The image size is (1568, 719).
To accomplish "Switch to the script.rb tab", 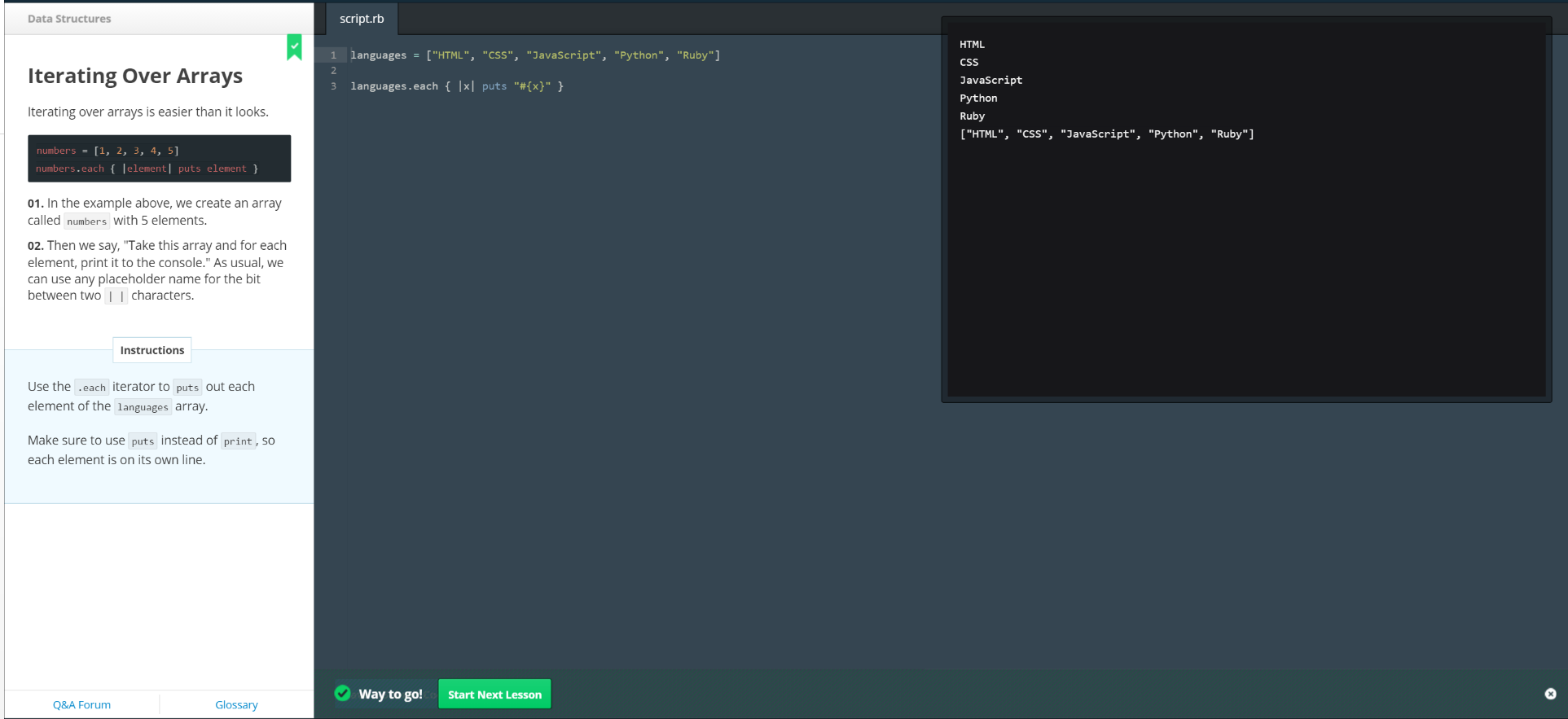I will pyautogui.click(x=362, y=19).
